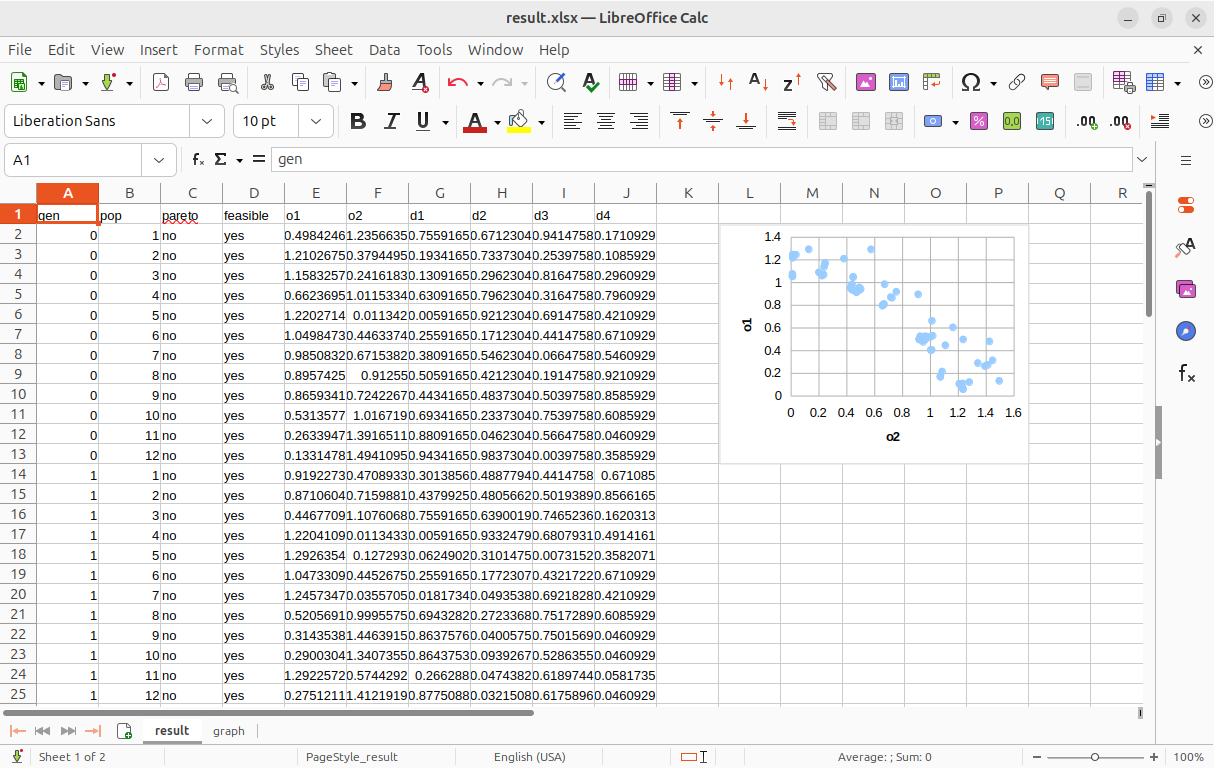Expand the Name Box dropdown
The height and width of the screenshot is (768, 1214).
coord(159,159)
